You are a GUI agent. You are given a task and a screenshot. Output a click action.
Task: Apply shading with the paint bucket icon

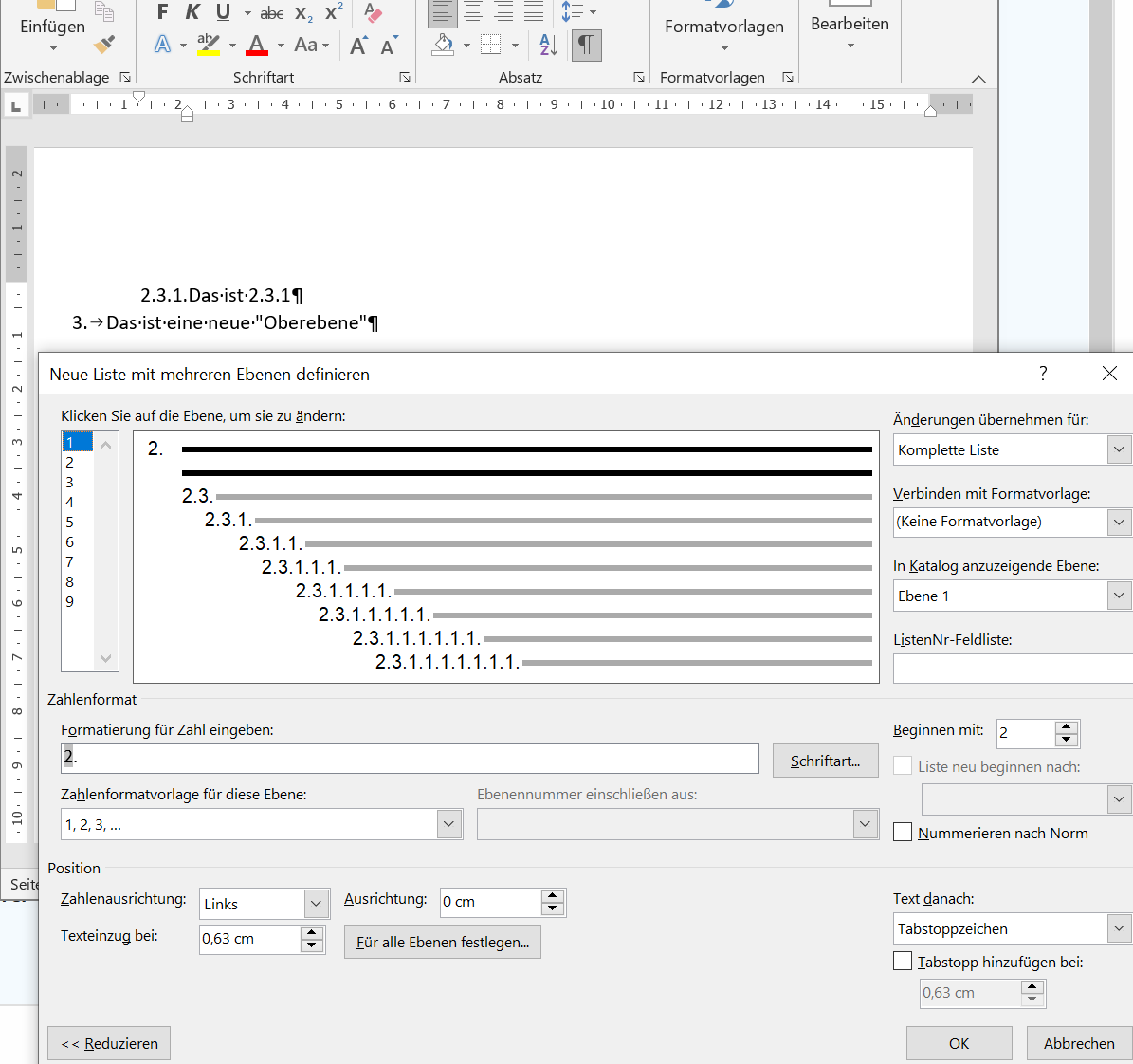tap(443, 45)
